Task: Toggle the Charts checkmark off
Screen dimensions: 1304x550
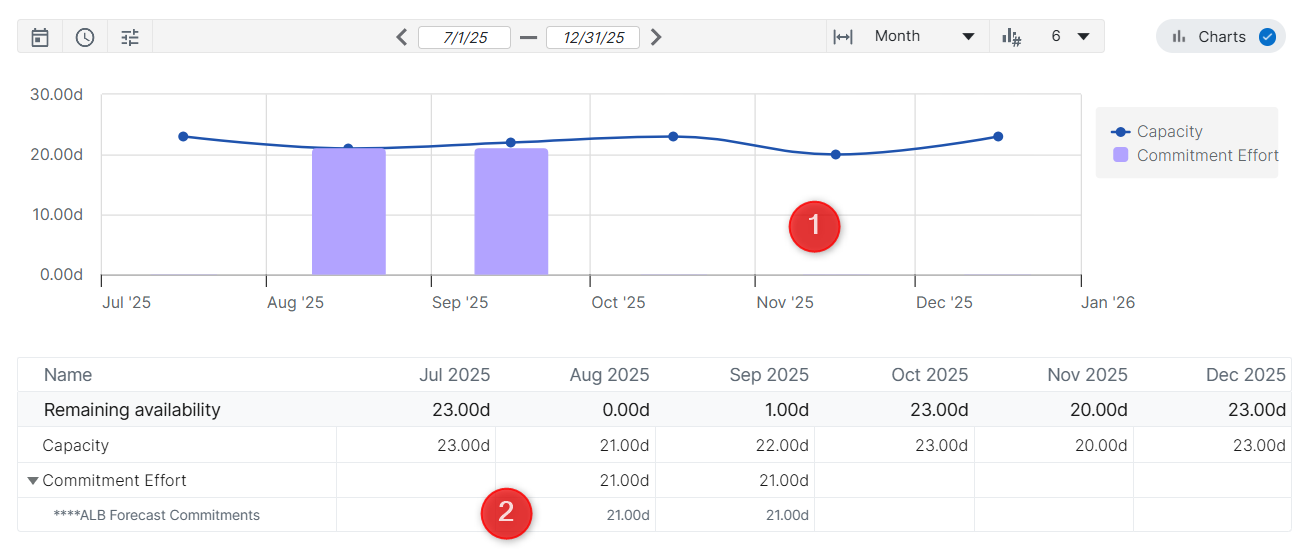Action: [x=1267, y=37]
